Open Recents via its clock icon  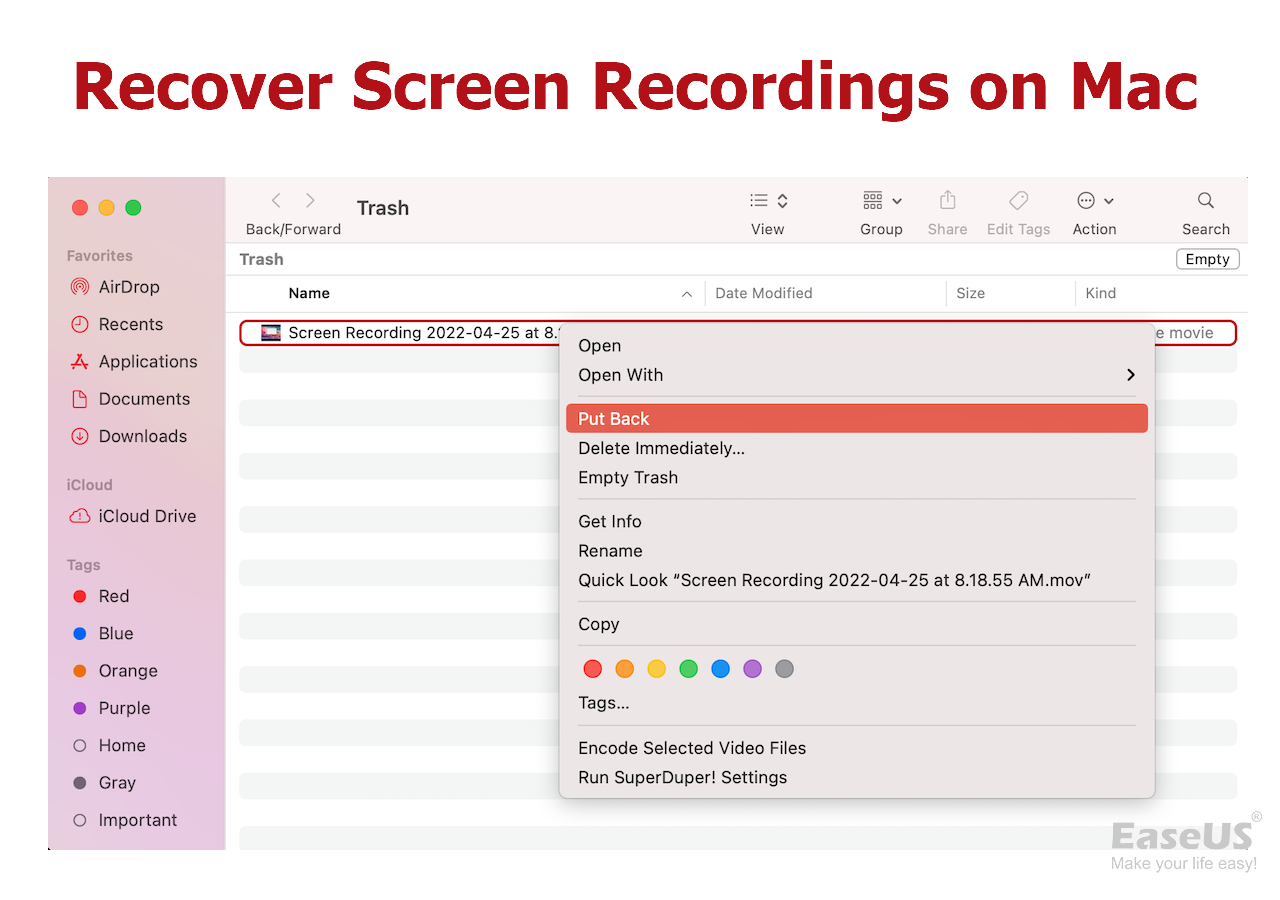point(80,324)
